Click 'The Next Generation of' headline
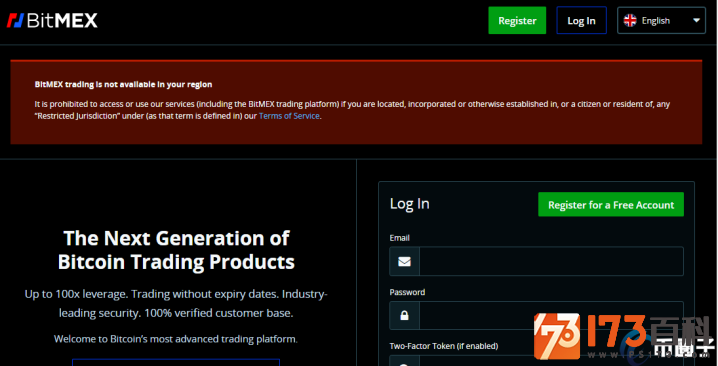The width and height of the screenshot is (718, 366). tap(176, 238)
